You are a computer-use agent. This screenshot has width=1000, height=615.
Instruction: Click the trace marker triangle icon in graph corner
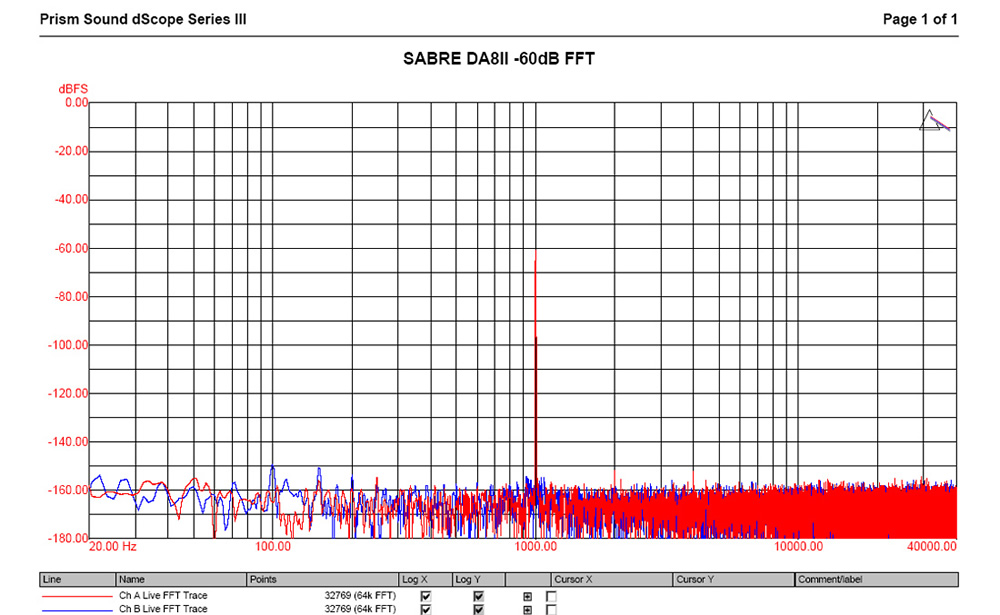pyautogui.click(x=934, y=120)
